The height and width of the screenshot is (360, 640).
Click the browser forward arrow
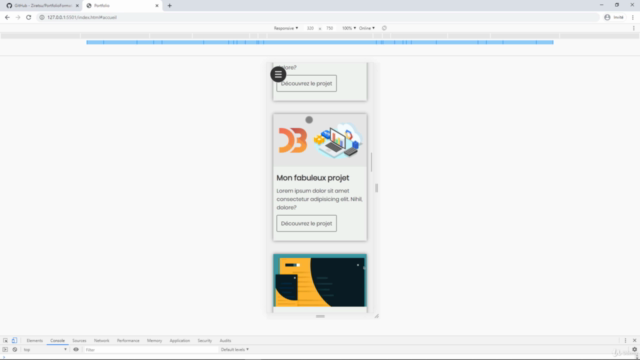[18, 17]
